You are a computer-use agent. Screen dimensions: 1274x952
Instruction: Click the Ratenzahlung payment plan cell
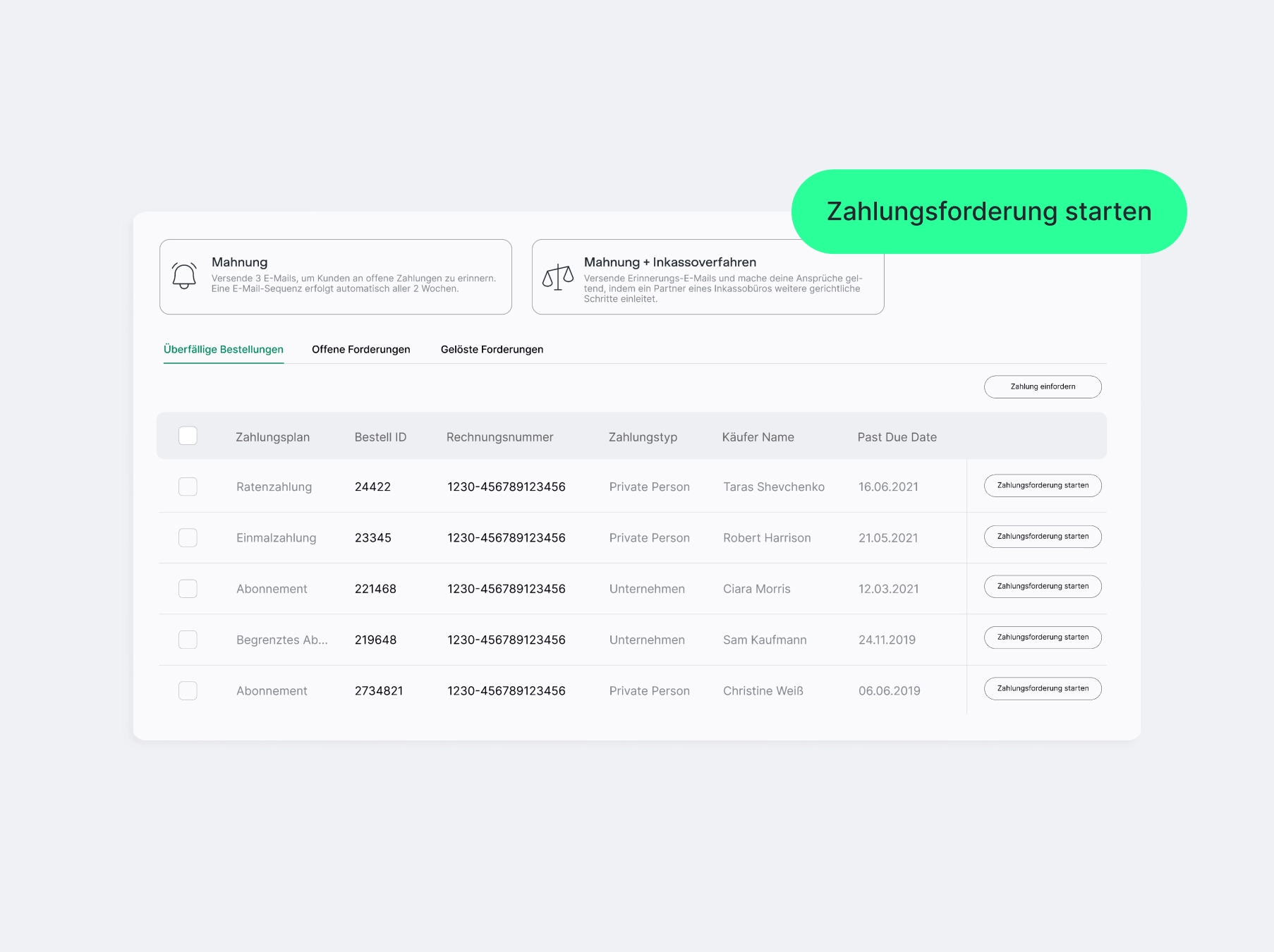pyautogui.click(x=274, y=487)
